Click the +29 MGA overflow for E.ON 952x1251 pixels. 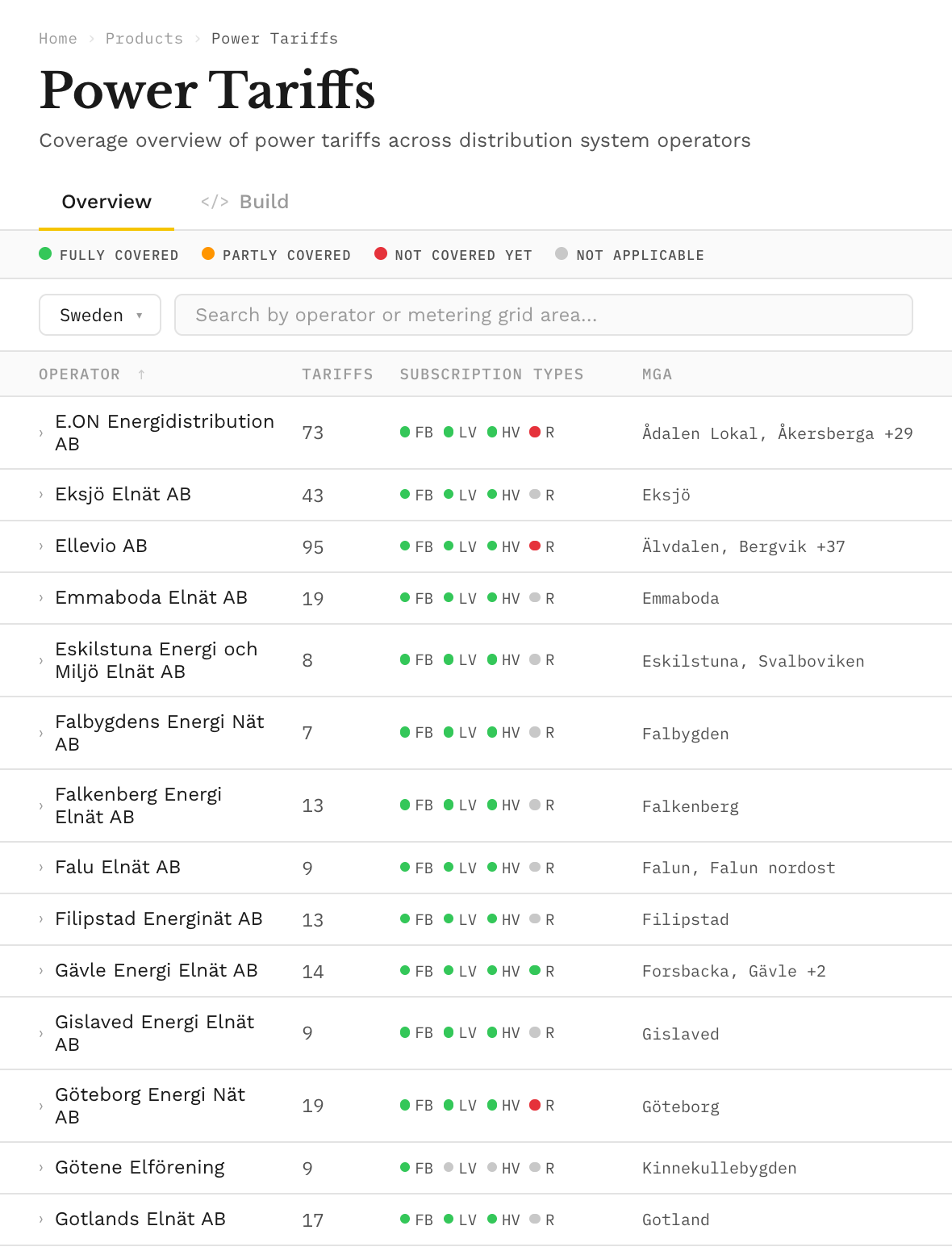coord(898,433)
